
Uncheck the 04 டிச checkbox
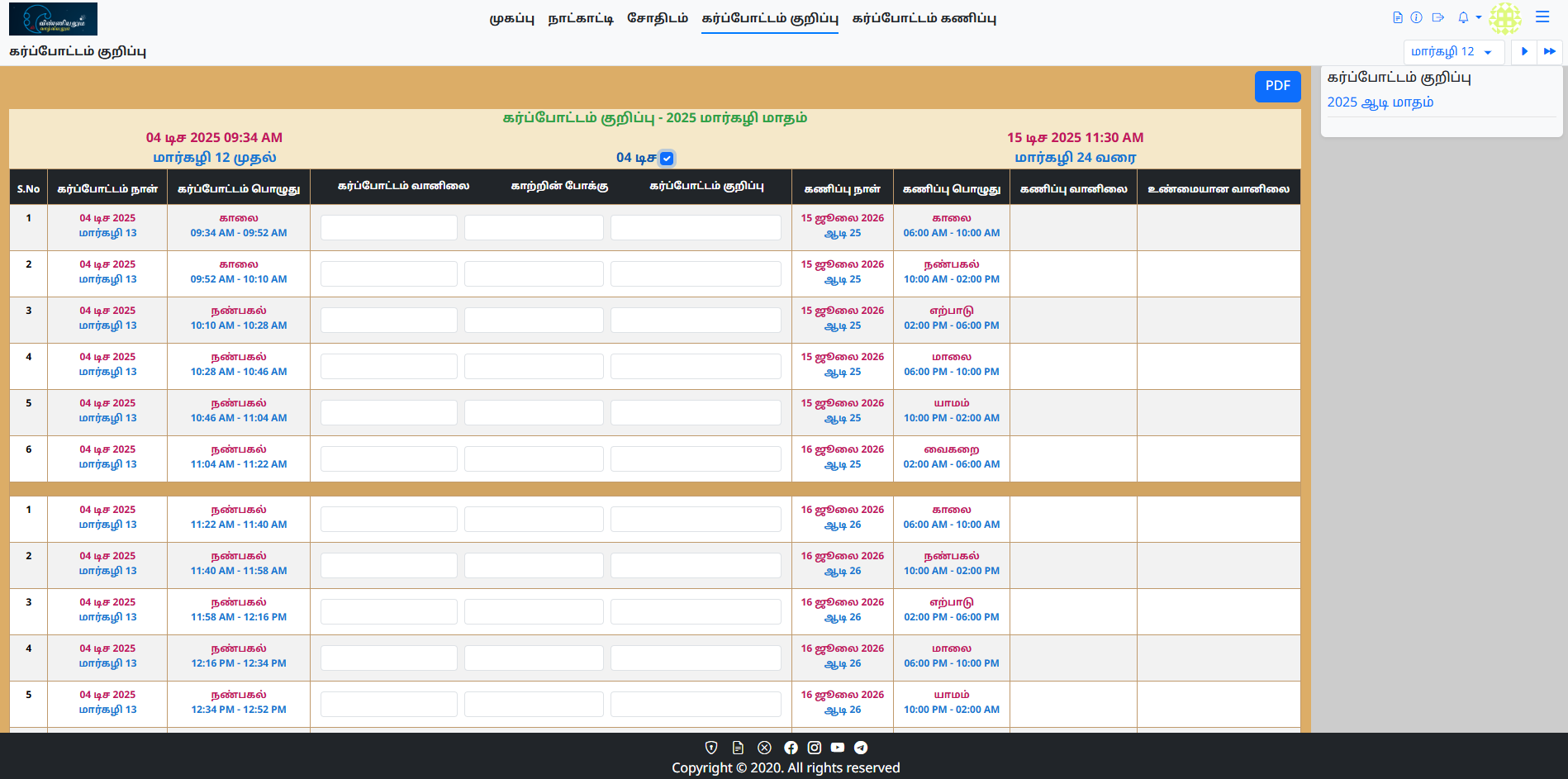point(667,159)
